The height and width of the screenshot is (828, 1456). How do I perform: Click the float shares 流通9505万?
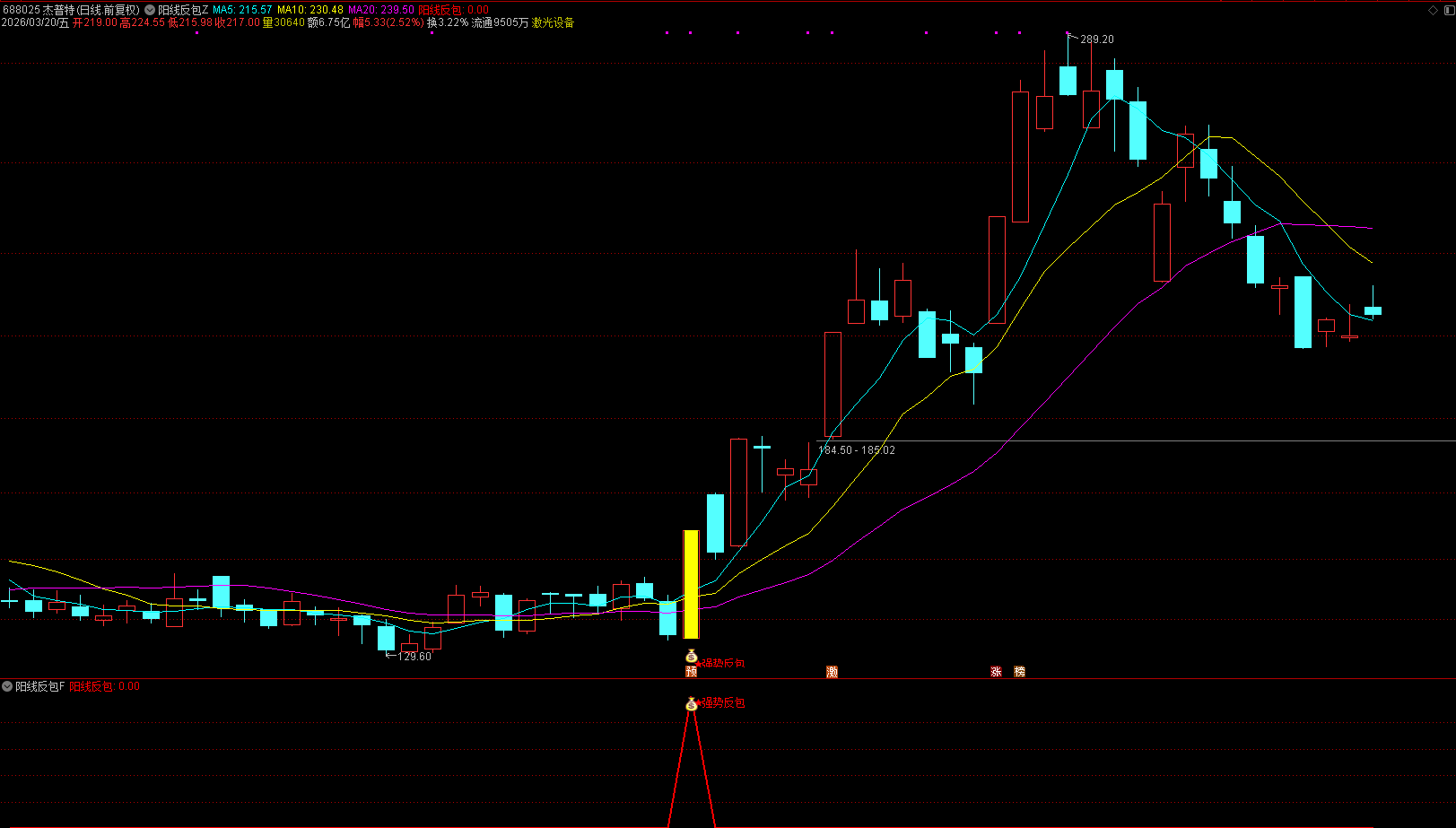click(501, 22)
